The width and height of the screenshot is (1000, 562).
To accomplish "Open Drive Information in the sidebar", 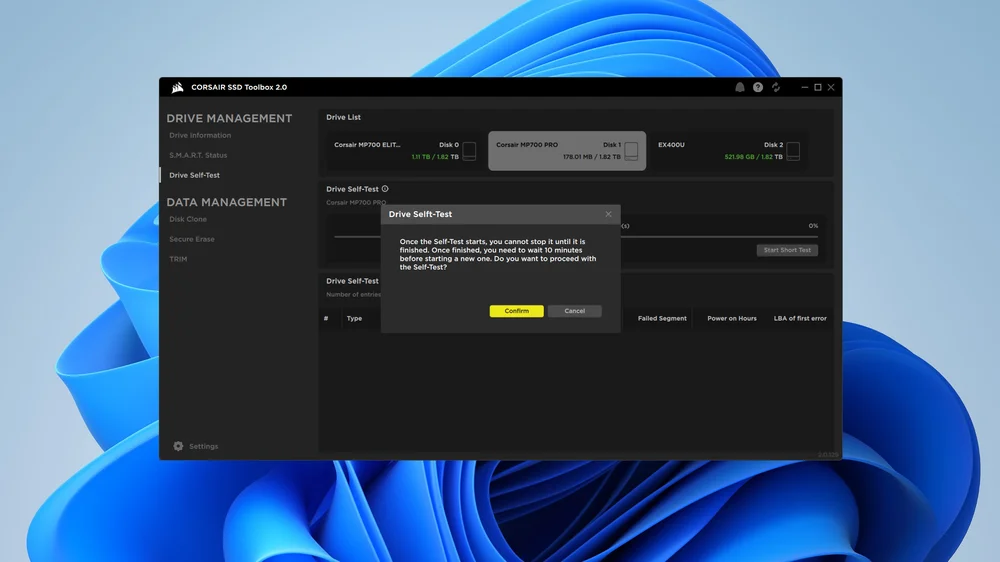I will tap(200, 135).
